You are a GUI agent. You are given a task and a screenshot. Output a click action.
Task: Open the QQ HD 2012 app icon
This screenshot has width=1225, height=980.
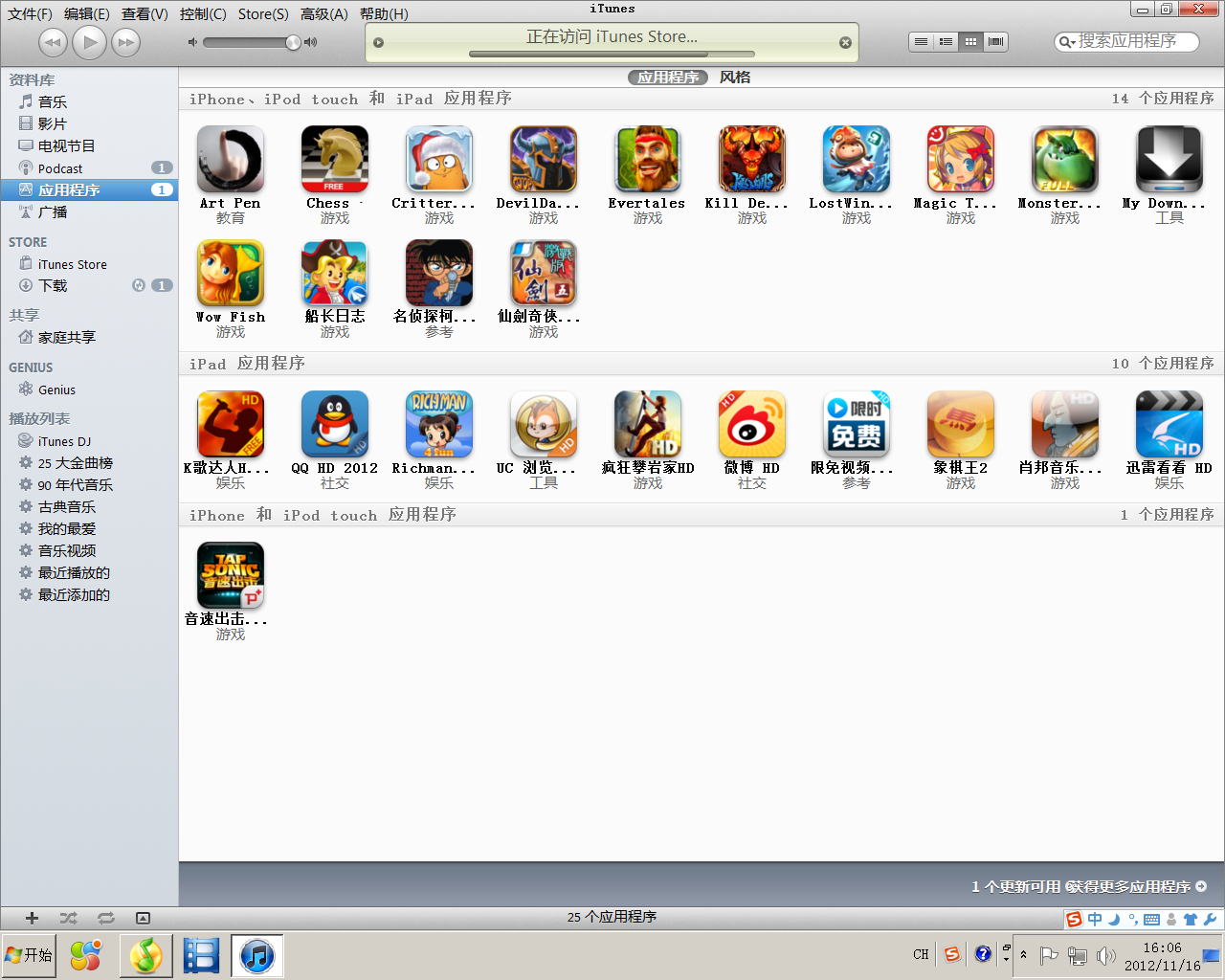335,424
